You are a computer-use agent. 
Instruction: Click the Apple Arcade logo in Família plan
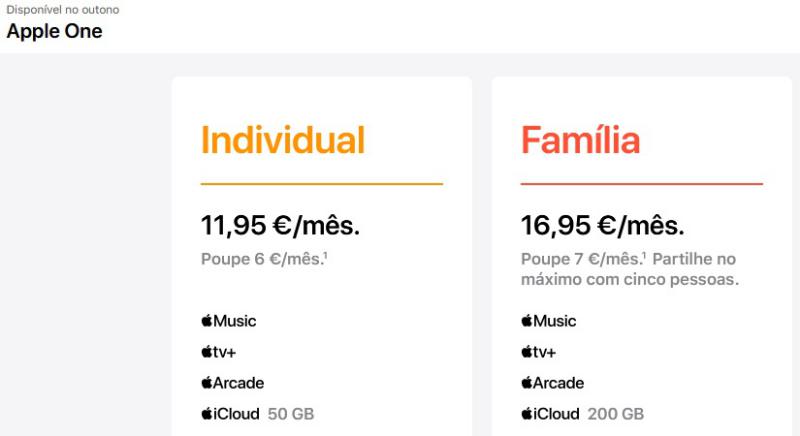click(x=553, y=383)
